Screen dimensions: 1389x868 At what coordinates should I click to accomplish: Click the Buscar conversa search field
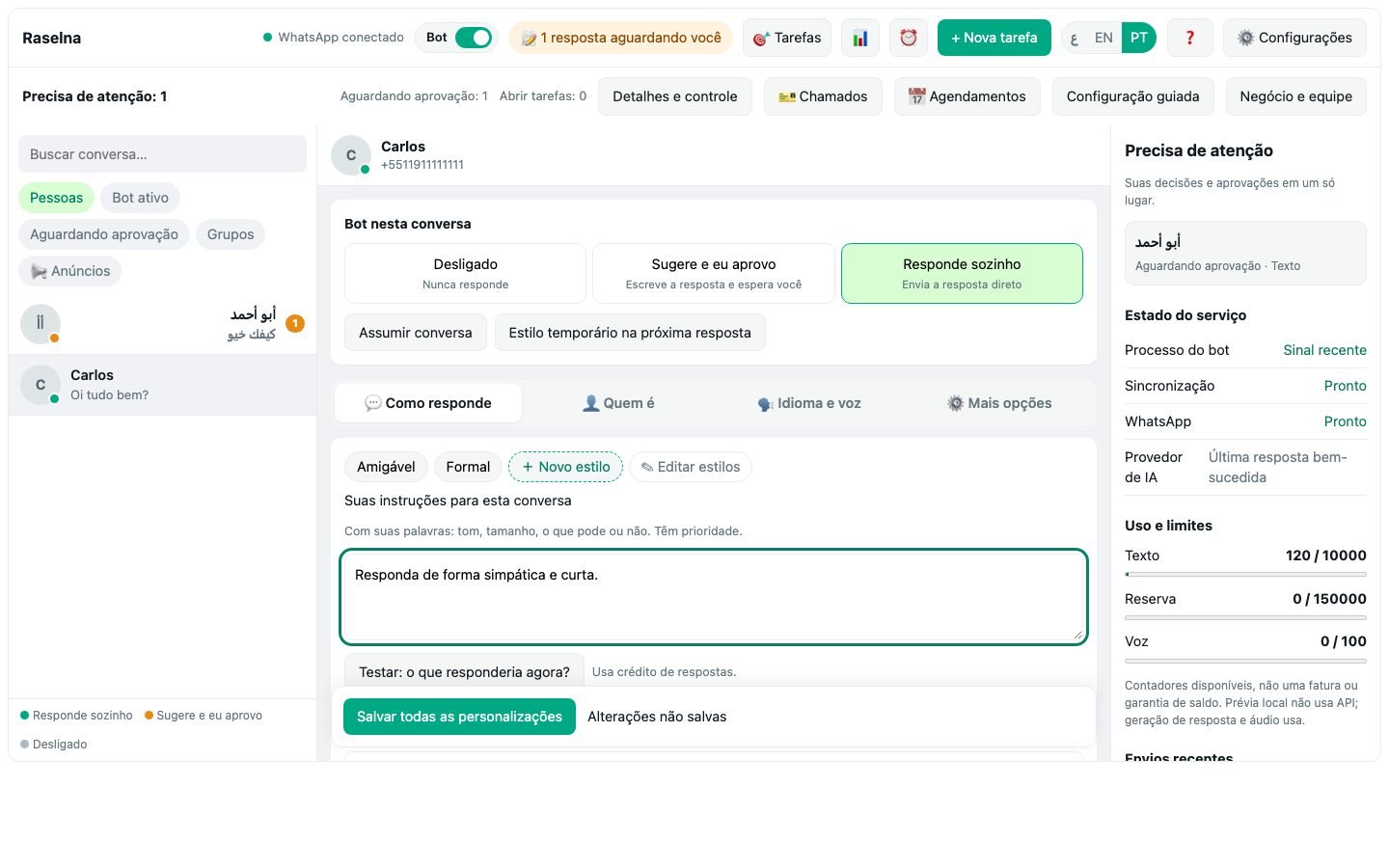162,154
